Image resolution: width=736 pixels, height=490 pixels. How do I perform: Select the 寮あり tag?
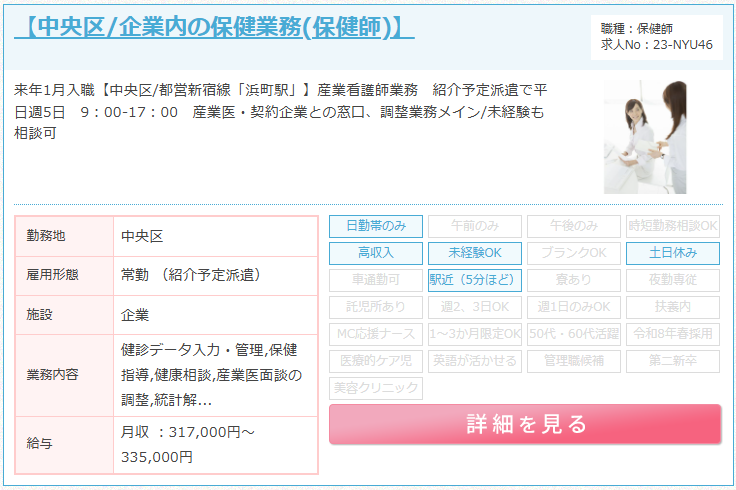click(574, 280)
